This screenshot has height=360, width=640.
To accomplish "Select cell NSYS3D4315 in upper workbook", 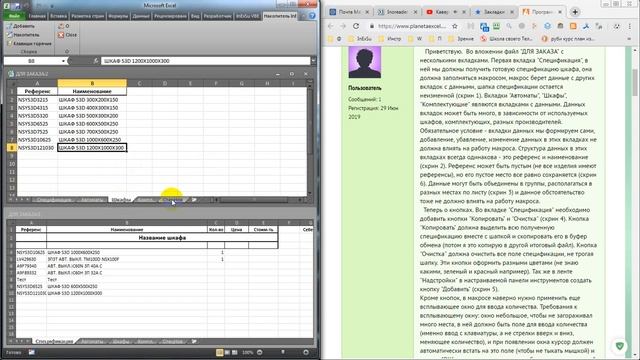I will point(37,108).
